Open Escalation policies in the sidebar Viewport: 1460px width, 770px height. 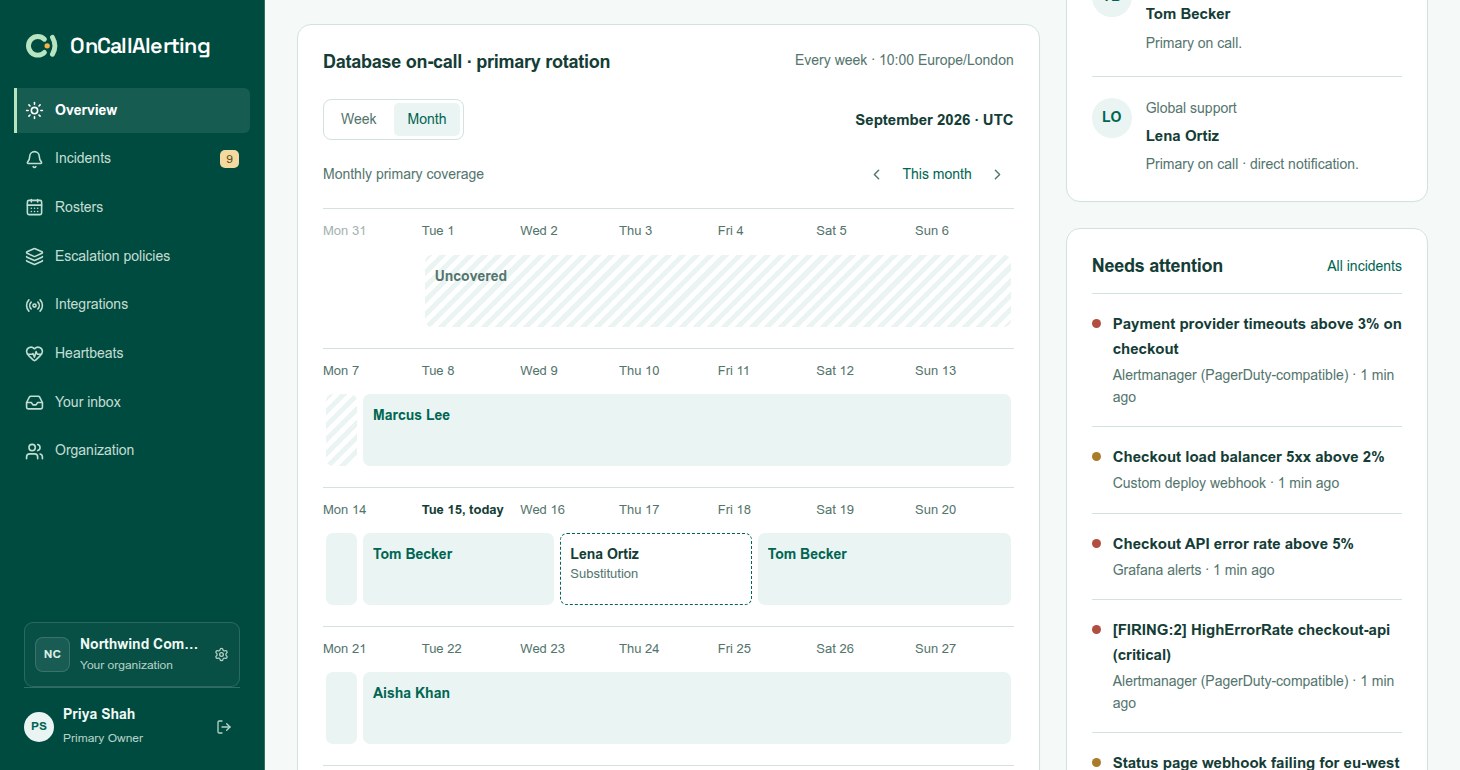[x=132, y=256]
